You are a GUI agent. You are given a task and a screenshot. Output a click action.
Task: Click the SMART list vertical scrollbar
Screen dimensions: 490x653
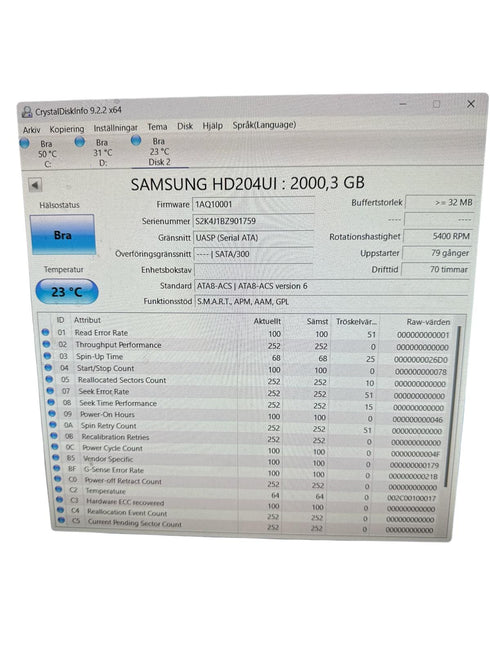(452, 406)
